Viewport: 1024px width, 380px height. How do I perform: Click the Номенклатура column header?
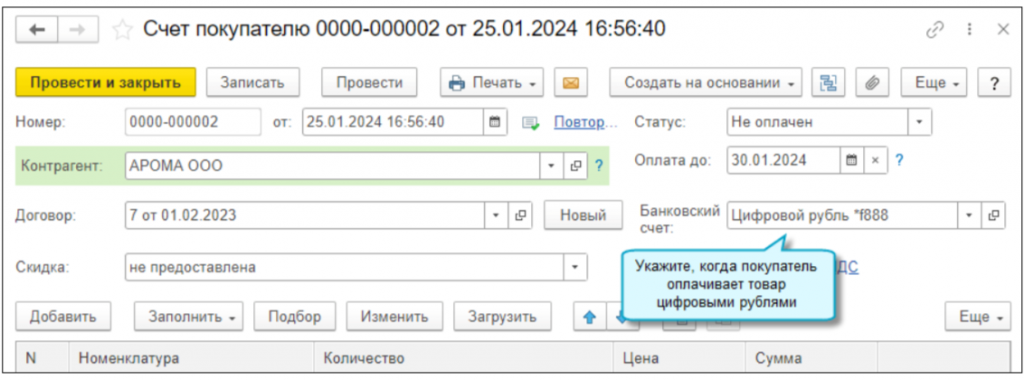click(x=191, y=358)
